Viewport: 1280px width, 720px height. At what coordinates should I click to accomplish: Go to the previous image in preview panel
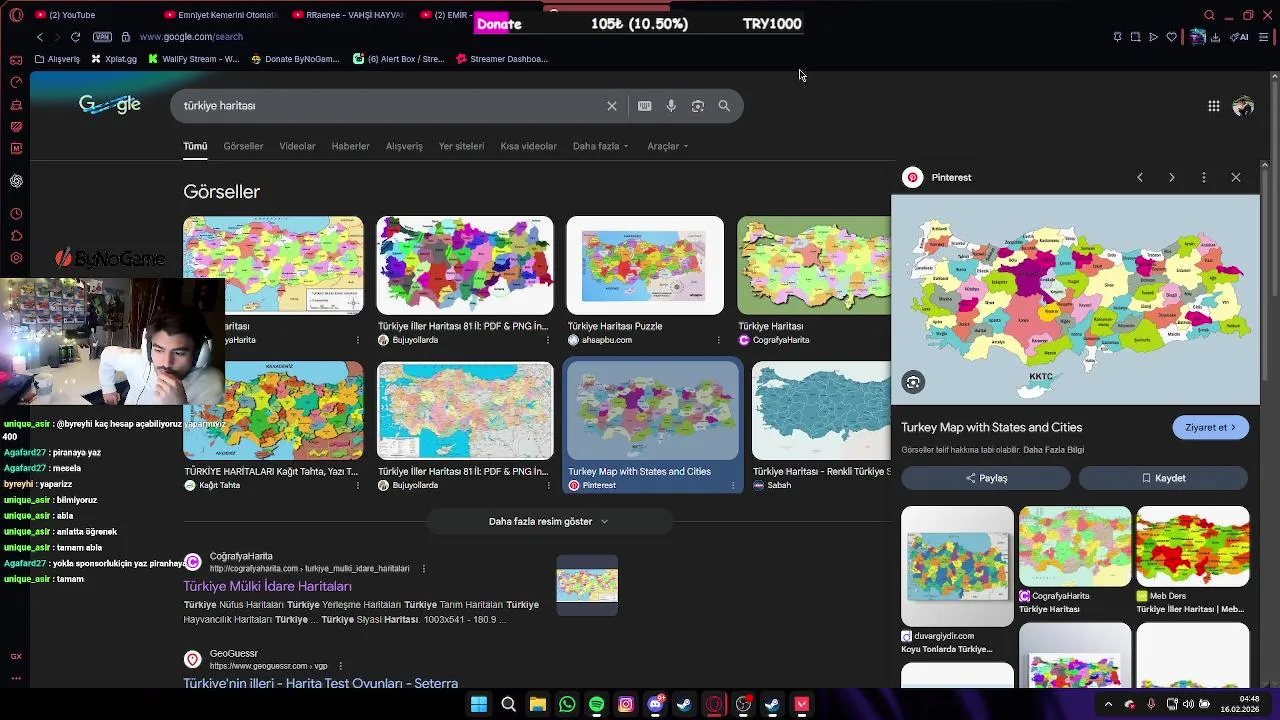click(1140, 177)
